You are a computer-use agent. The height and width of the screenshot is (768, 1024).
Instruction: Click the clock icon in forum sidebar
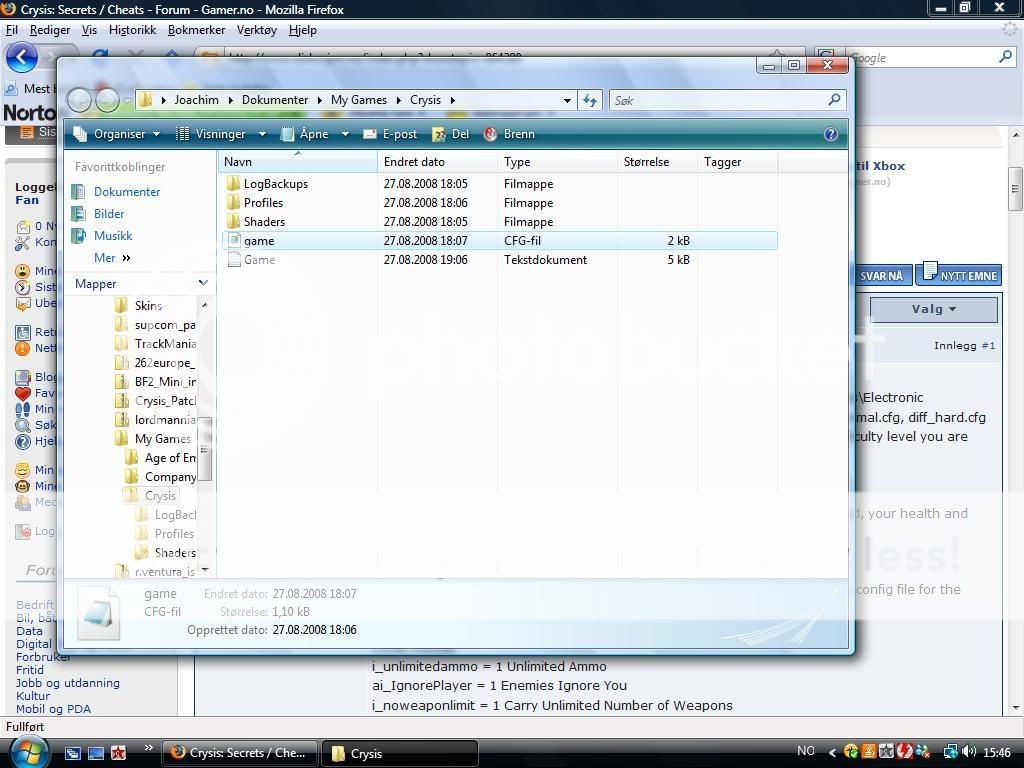pyautogui.click(x=23, y=287)
